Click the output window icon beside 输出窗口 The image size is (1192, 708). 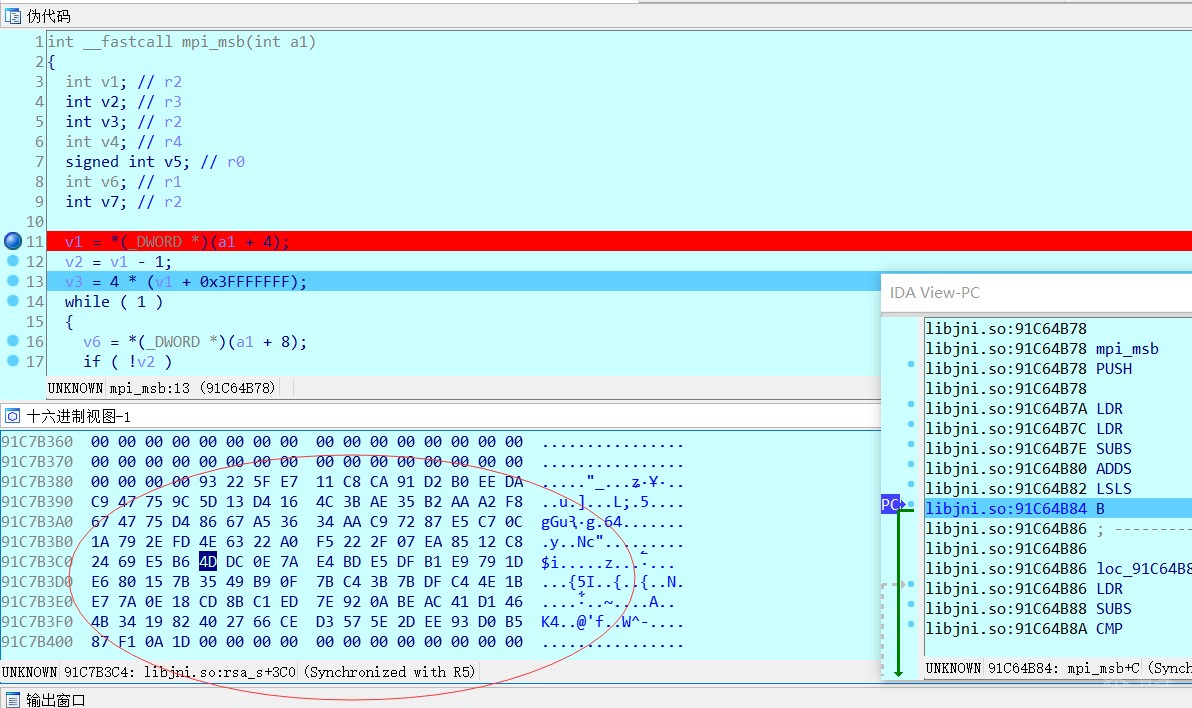click(13, 699)
